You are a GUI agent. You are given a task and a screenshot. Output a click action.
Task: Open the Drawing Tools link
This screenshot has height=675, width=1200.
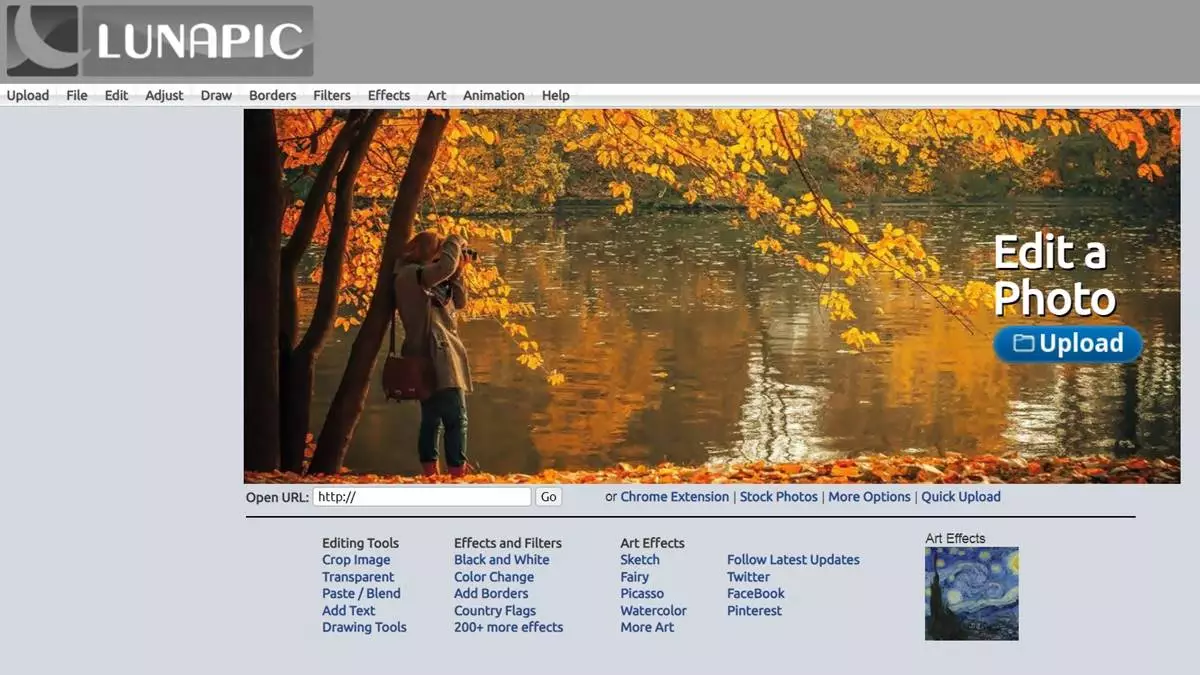pos(364,628)
